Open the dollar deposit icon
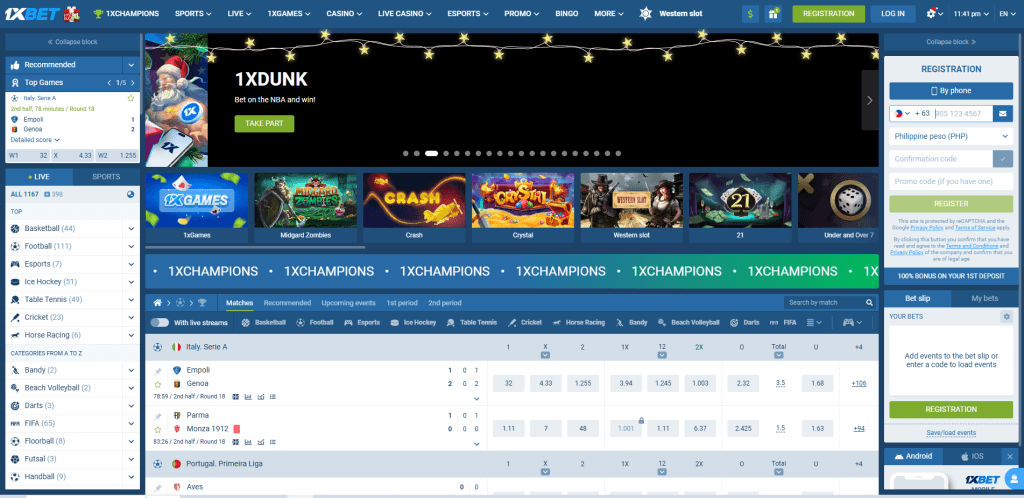Screen dimensions: 1024x498 (750, 14)
